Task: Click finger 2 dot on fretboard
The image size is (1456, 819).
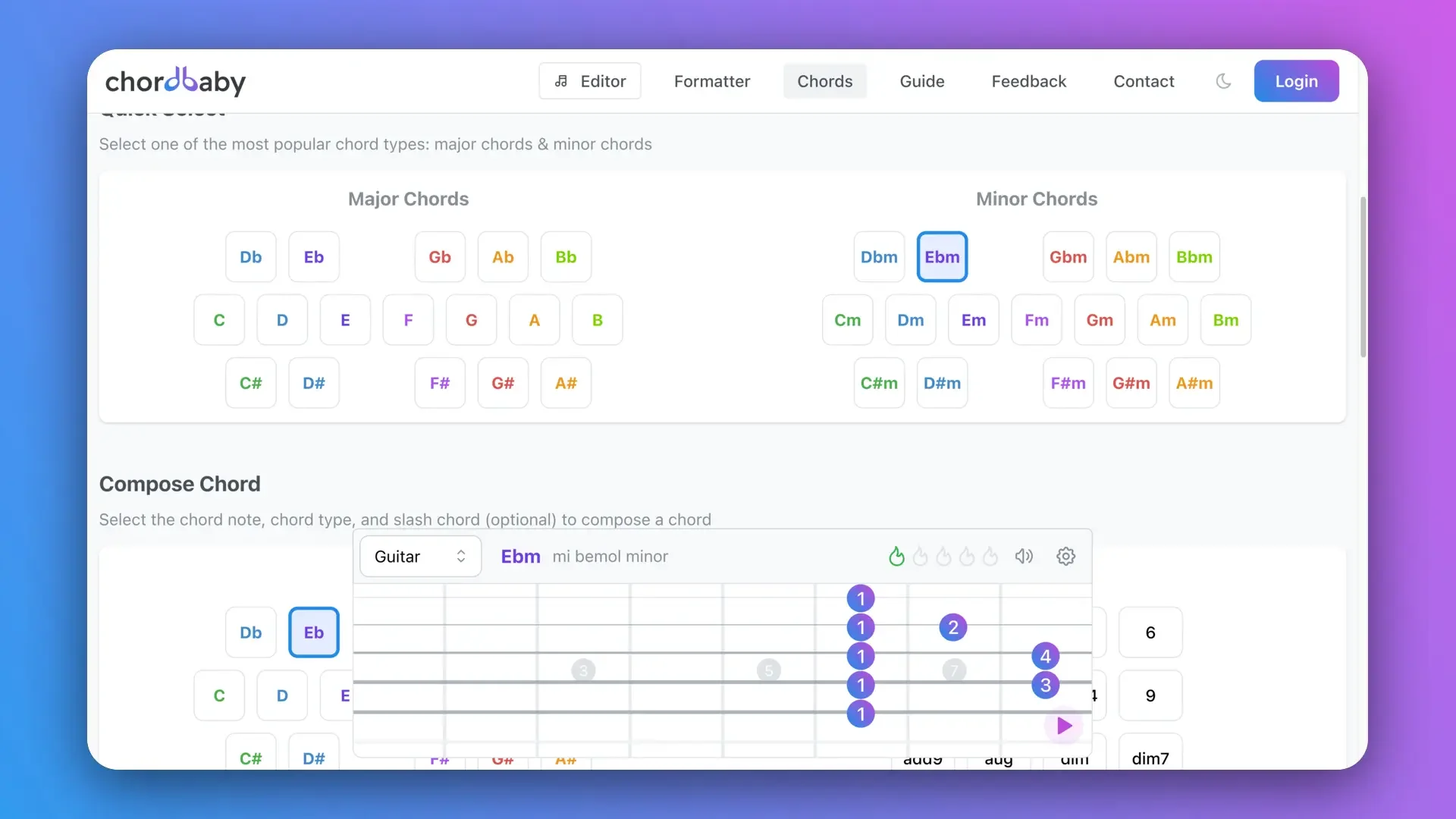Action: tap(953, 627)
